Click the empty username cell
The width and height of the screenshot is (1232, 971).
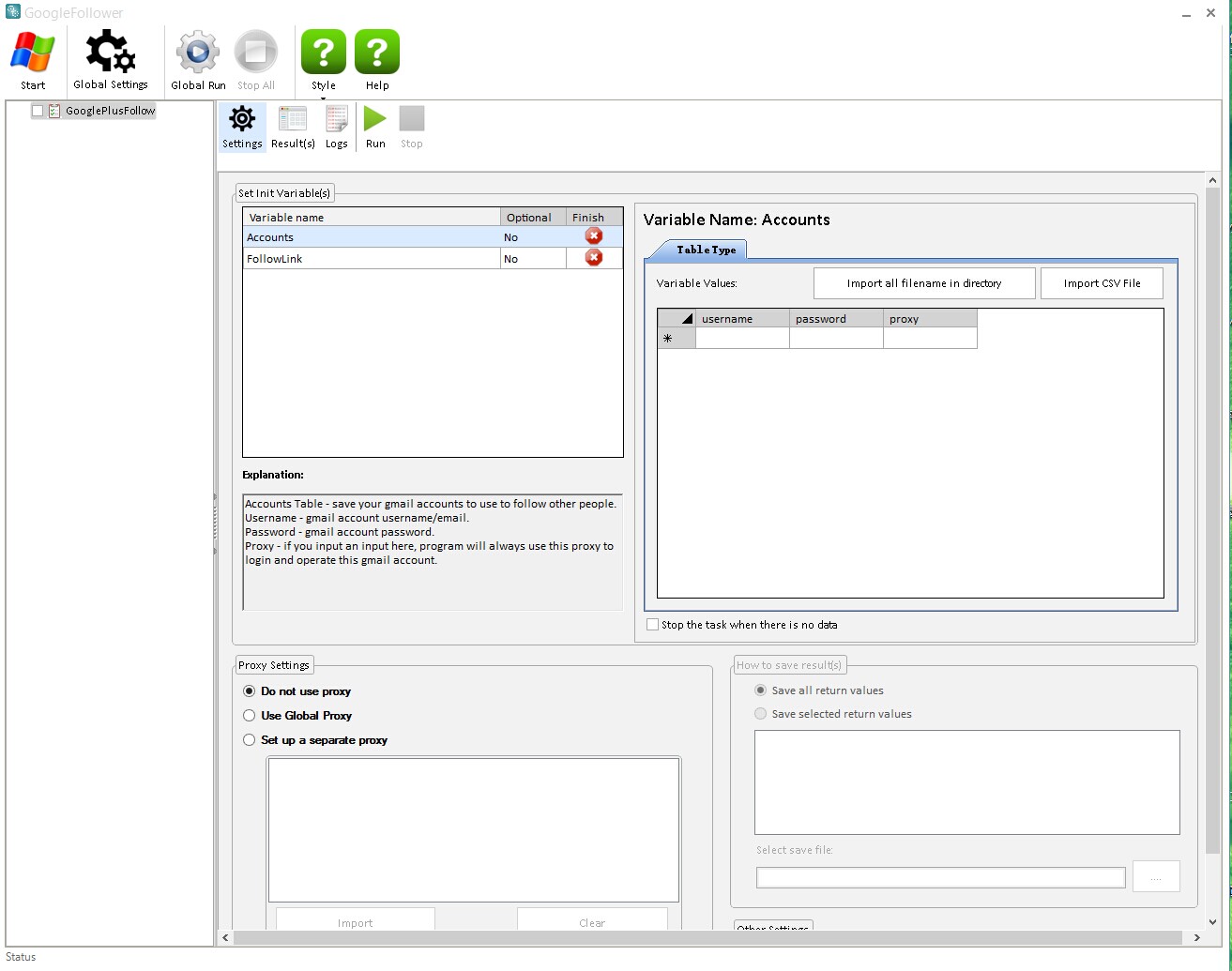742,339
